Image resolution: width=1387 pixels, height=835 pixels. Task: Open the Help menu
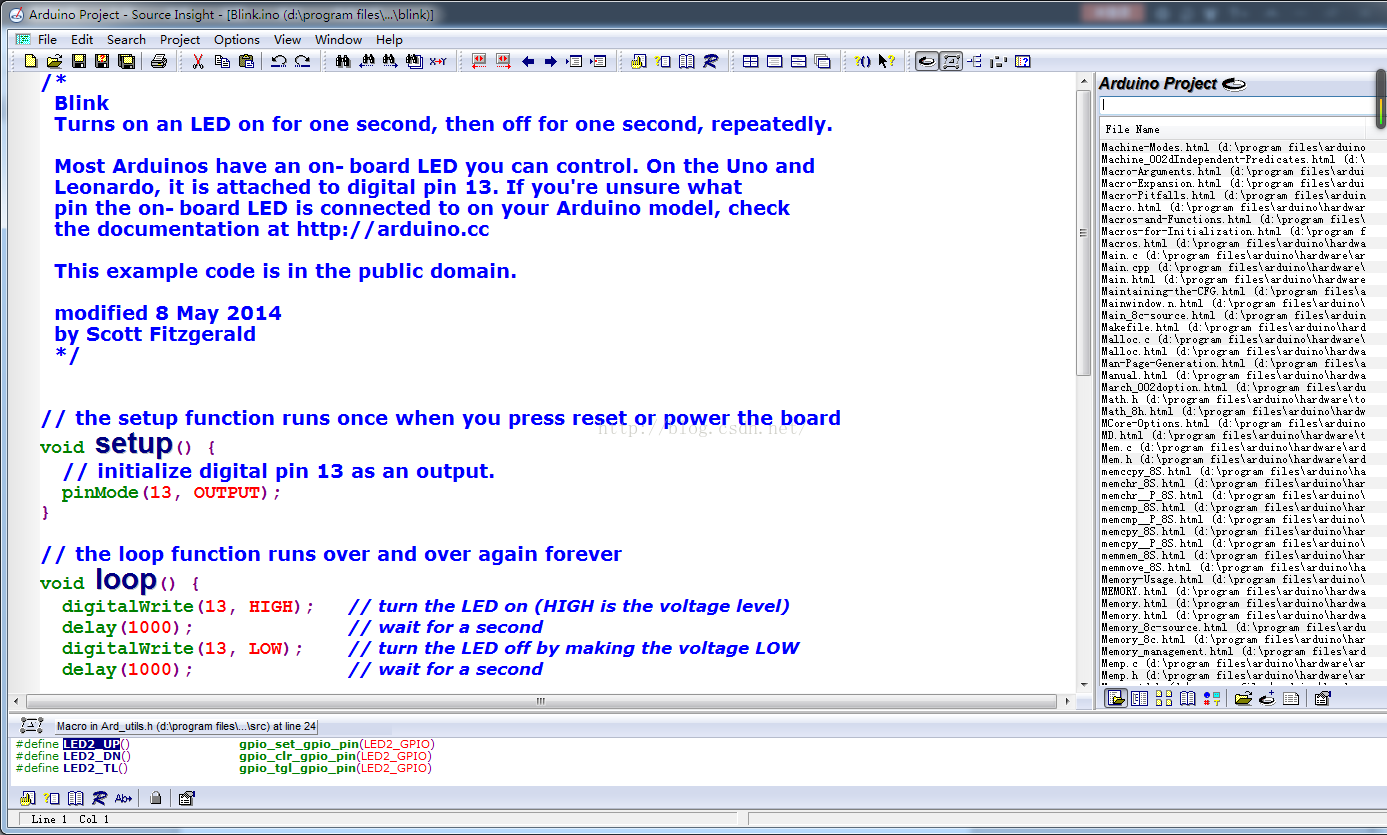tap(389, 40)
